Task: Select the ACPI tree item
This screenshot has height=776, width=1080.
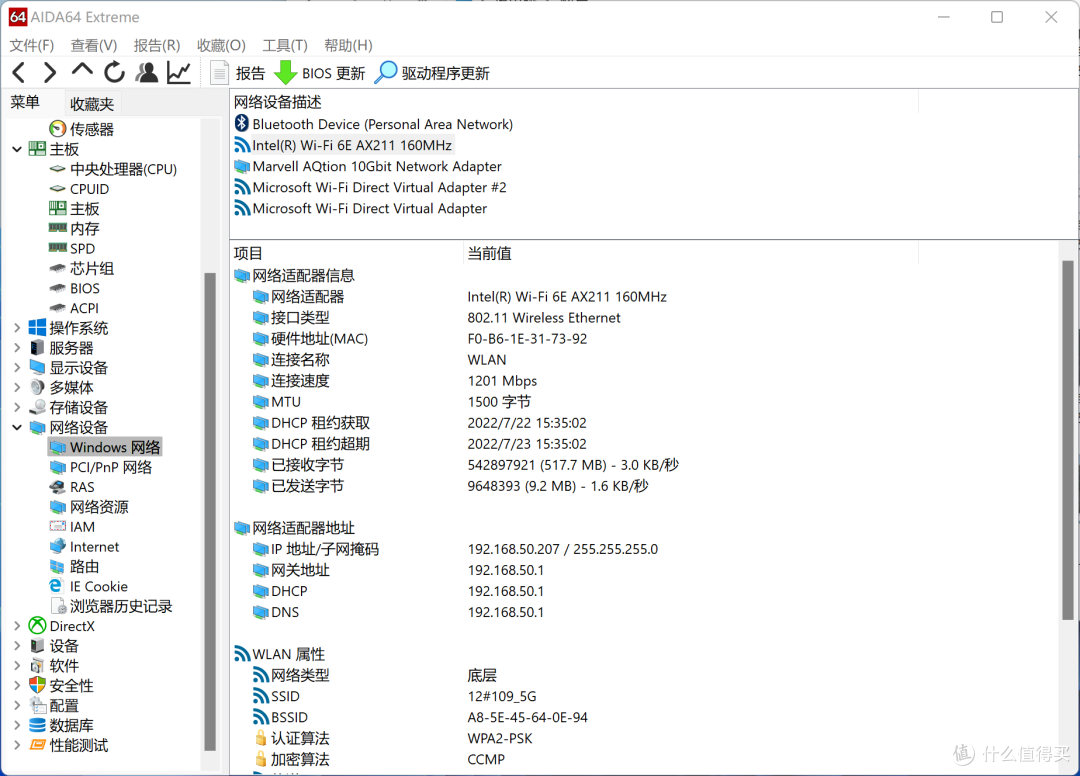Action: tap(74, 309)
